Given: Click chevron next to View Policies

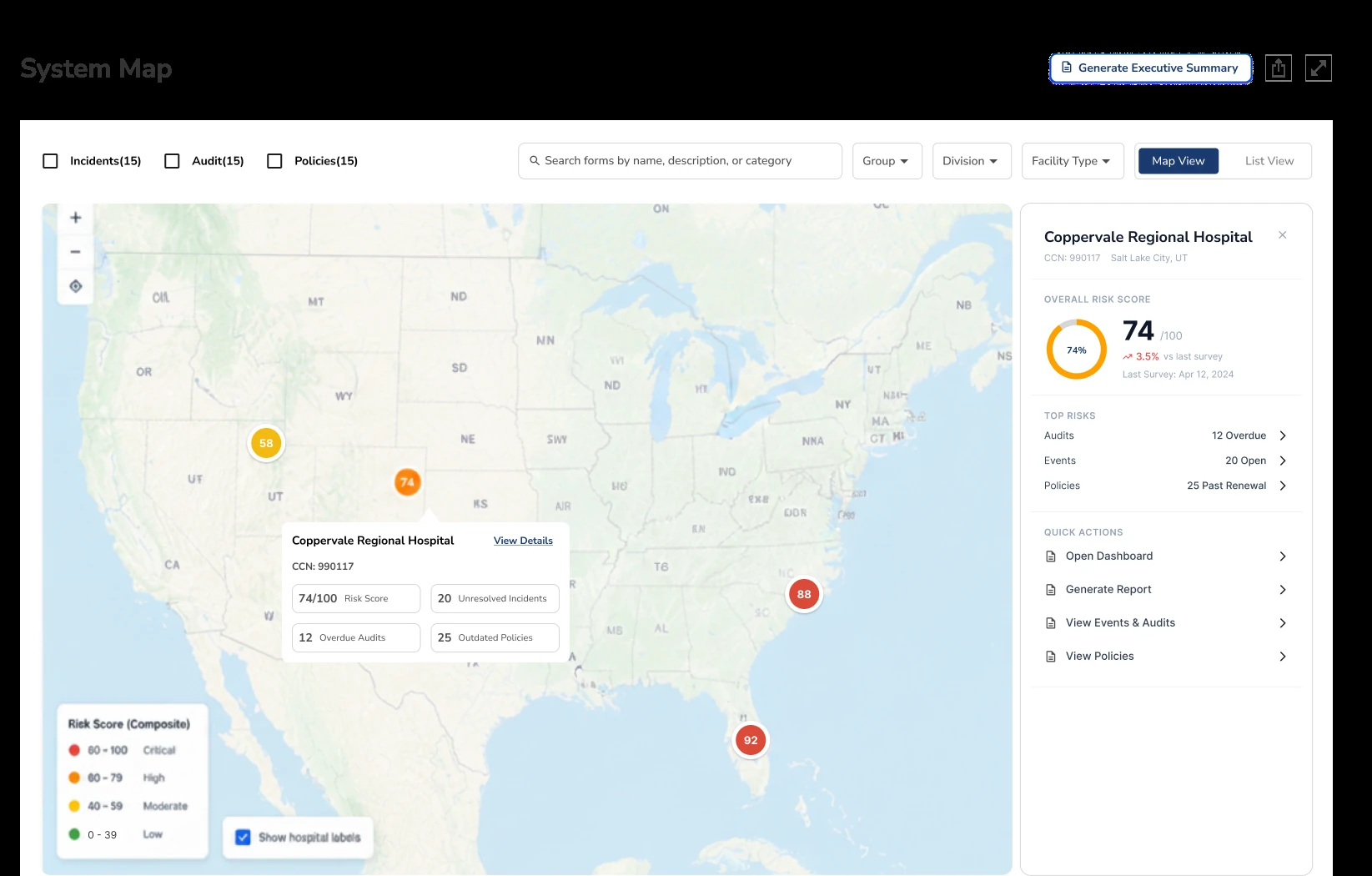Looking at the screenshot, I should pyautogui.click(x=1283, y=657).
